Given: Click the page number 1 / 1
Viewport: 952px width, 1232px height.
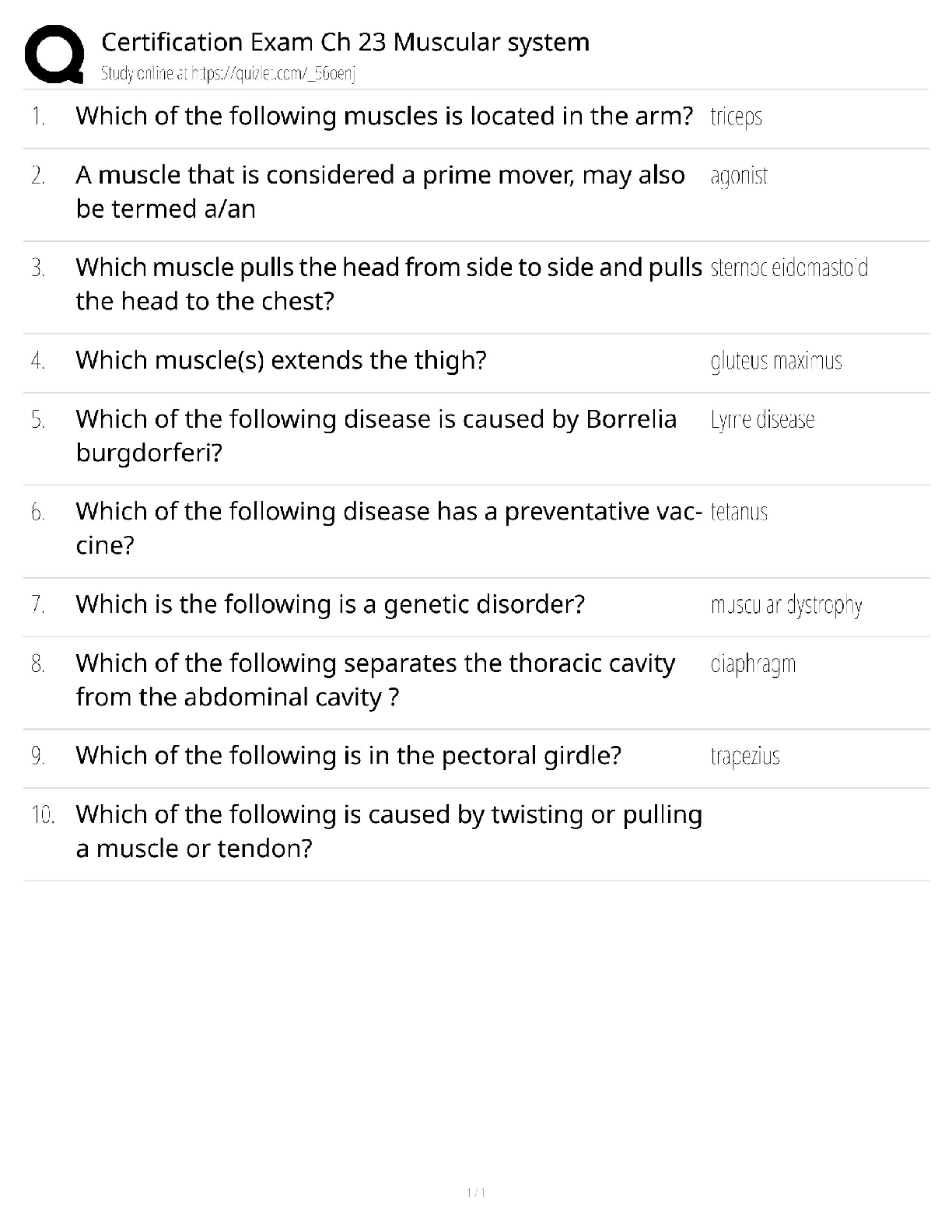Looking at the screenshot, I should tap(476, 1193).
